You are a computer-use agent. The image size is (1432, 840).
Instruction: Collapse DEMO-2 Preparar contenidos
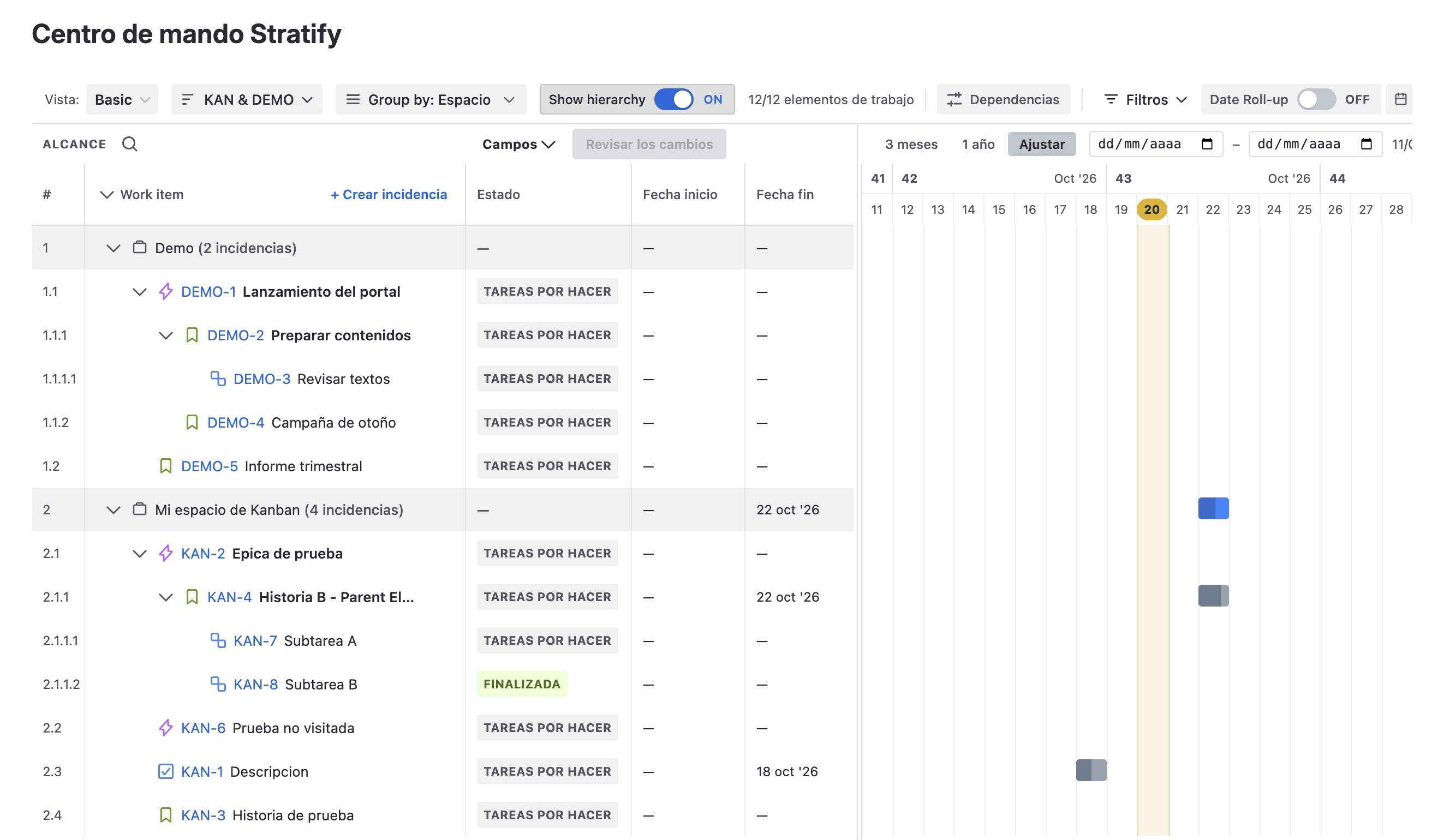(x=165, y=335)
